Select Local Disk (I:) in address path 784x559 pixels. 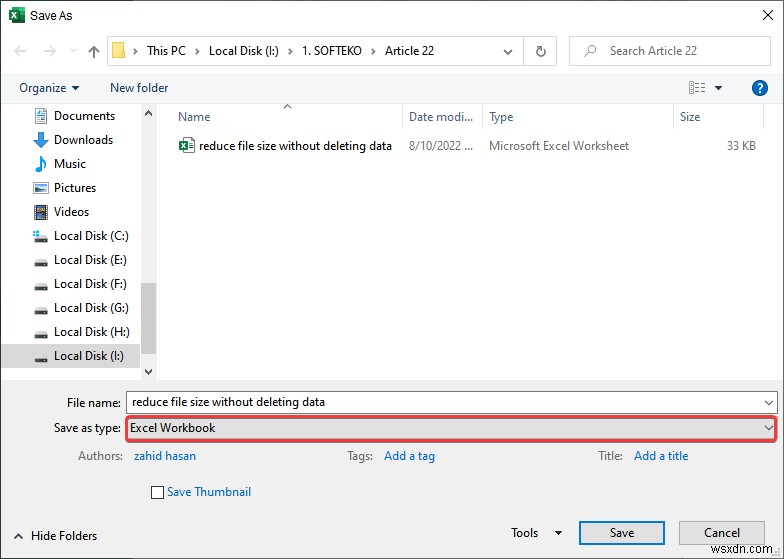pyautogui.click(x=244, y=50)
